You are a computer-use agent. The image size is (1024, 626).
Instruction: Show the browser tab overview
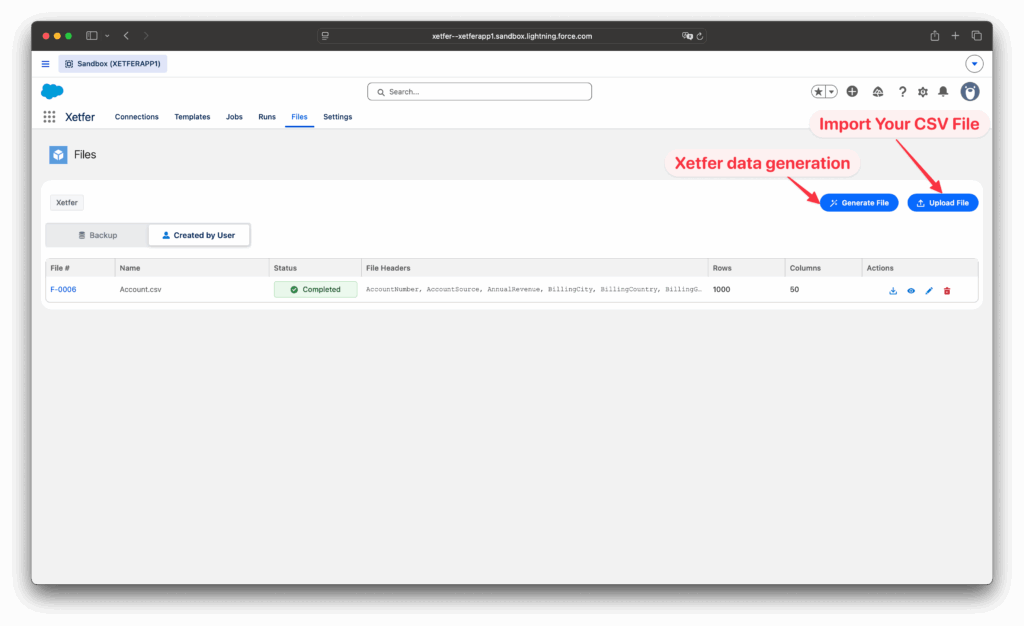(x=976, y=36)
